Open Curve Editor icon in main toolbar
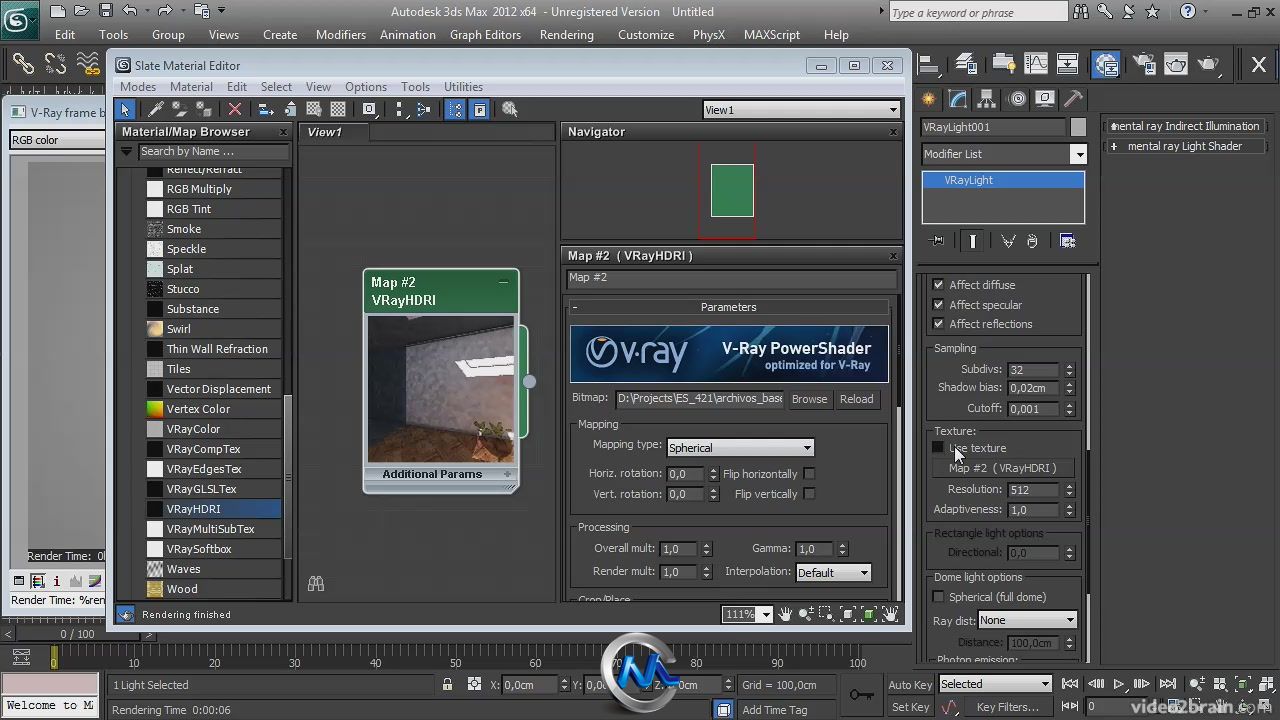Screen dimensions: 1280x720 point(1036,65)
